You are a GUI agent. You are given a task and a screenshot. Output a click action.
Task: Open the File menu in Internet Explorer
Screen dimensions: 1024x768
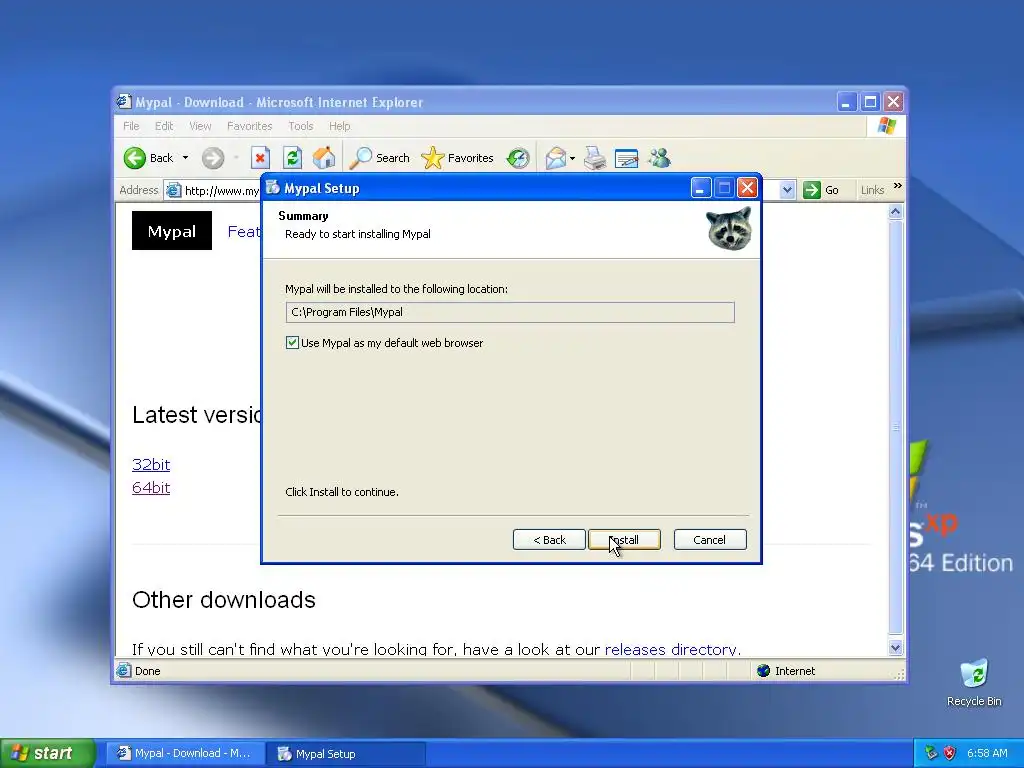[x=131, y=126]
